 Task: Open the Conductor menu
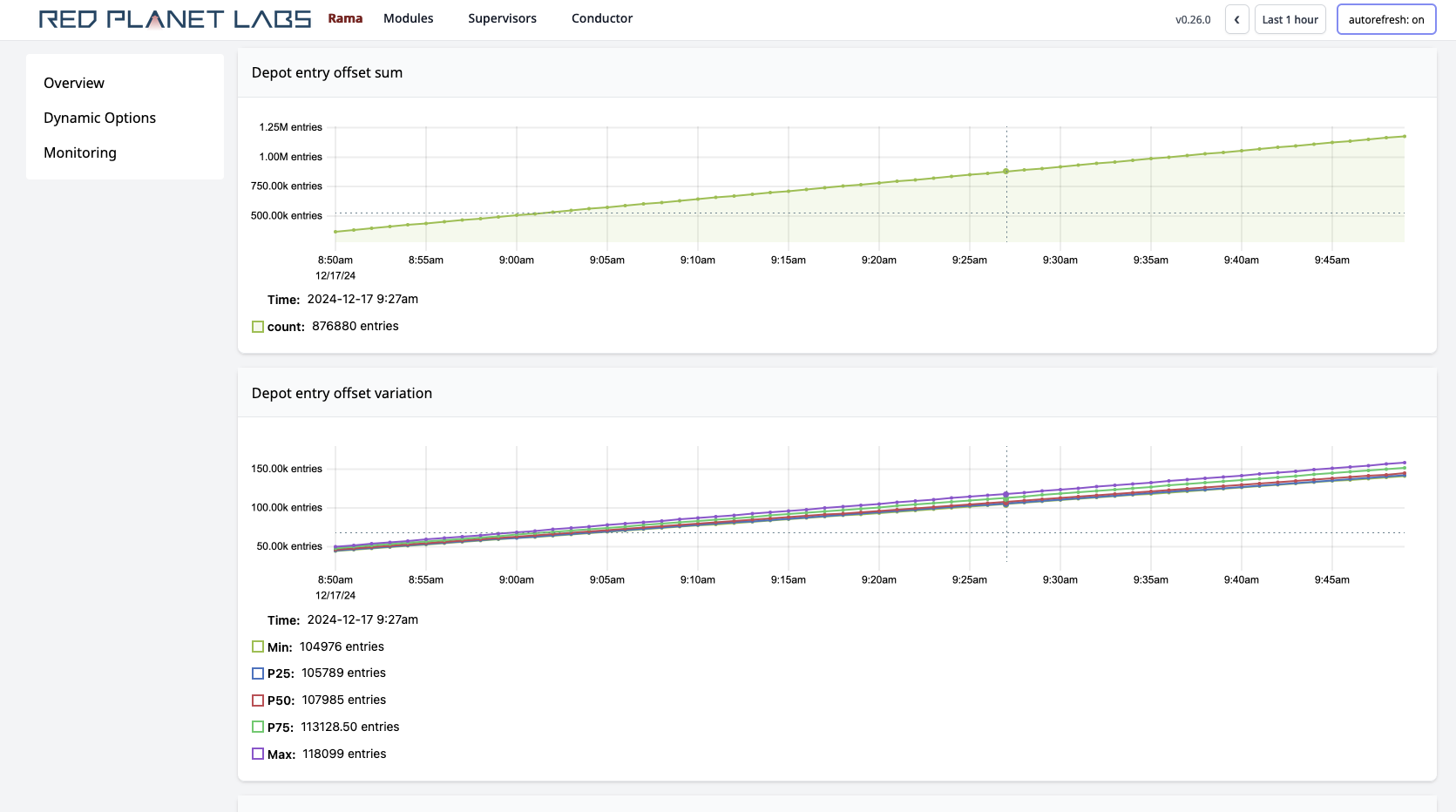pyautogui.click(x=602, y=18)
